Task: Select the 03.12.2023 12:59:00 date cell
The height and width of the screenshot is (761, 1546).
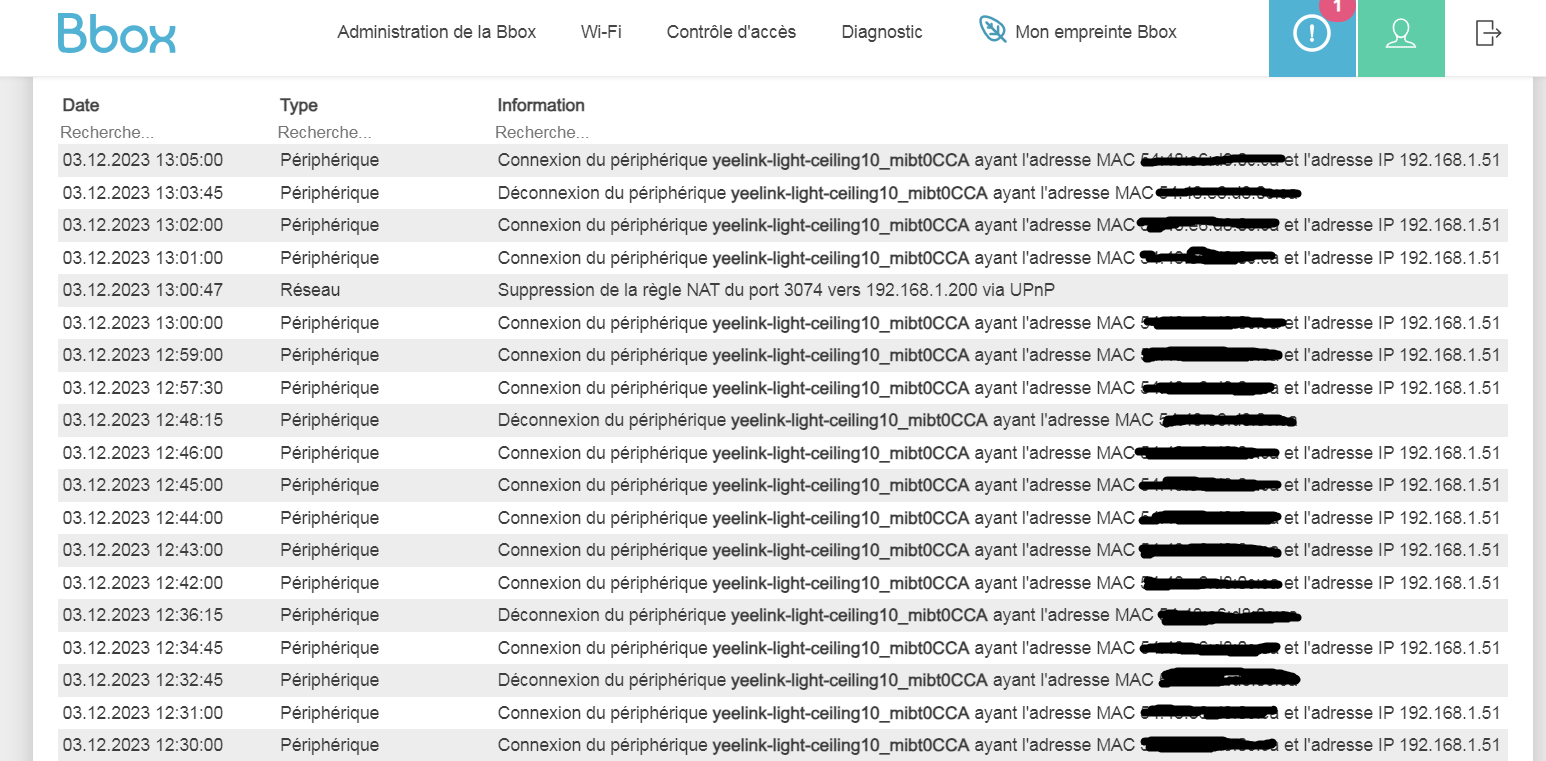Action: click(143, 355)
